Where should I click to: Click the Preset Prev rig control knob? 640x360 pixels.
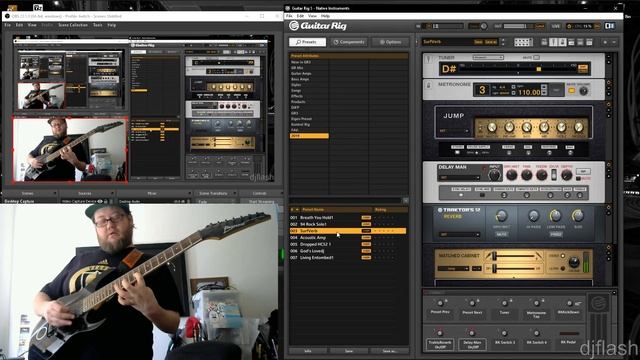440,303
